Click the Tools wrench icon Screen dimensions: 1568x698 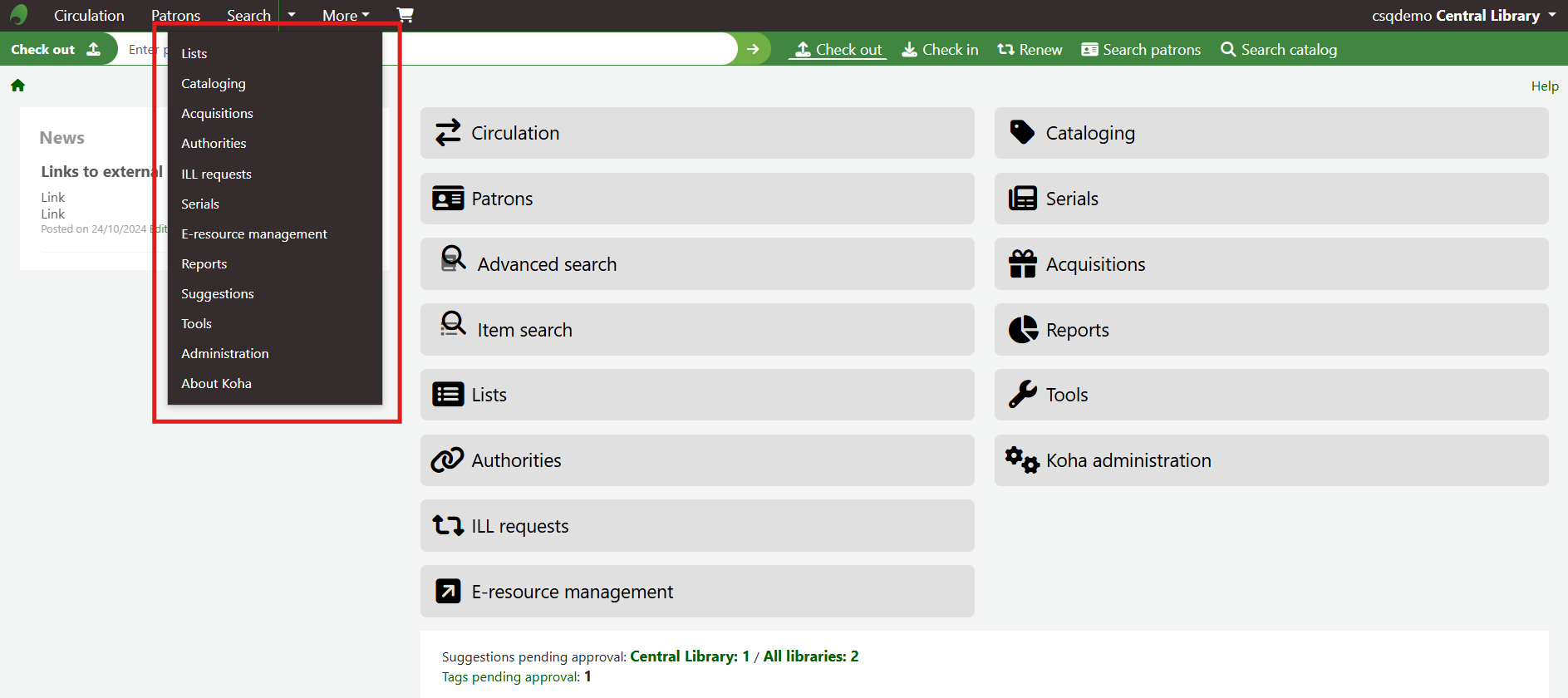click(x=1023, y=394)
